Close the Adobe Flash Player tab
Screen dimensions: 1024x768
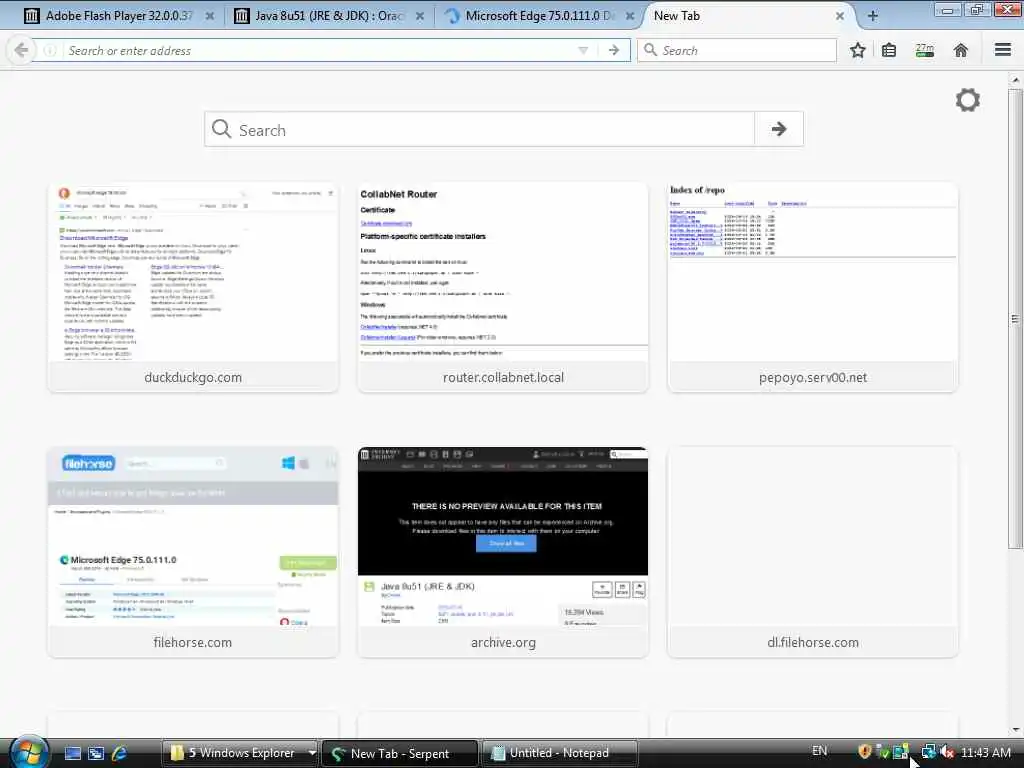click(210, 16)
